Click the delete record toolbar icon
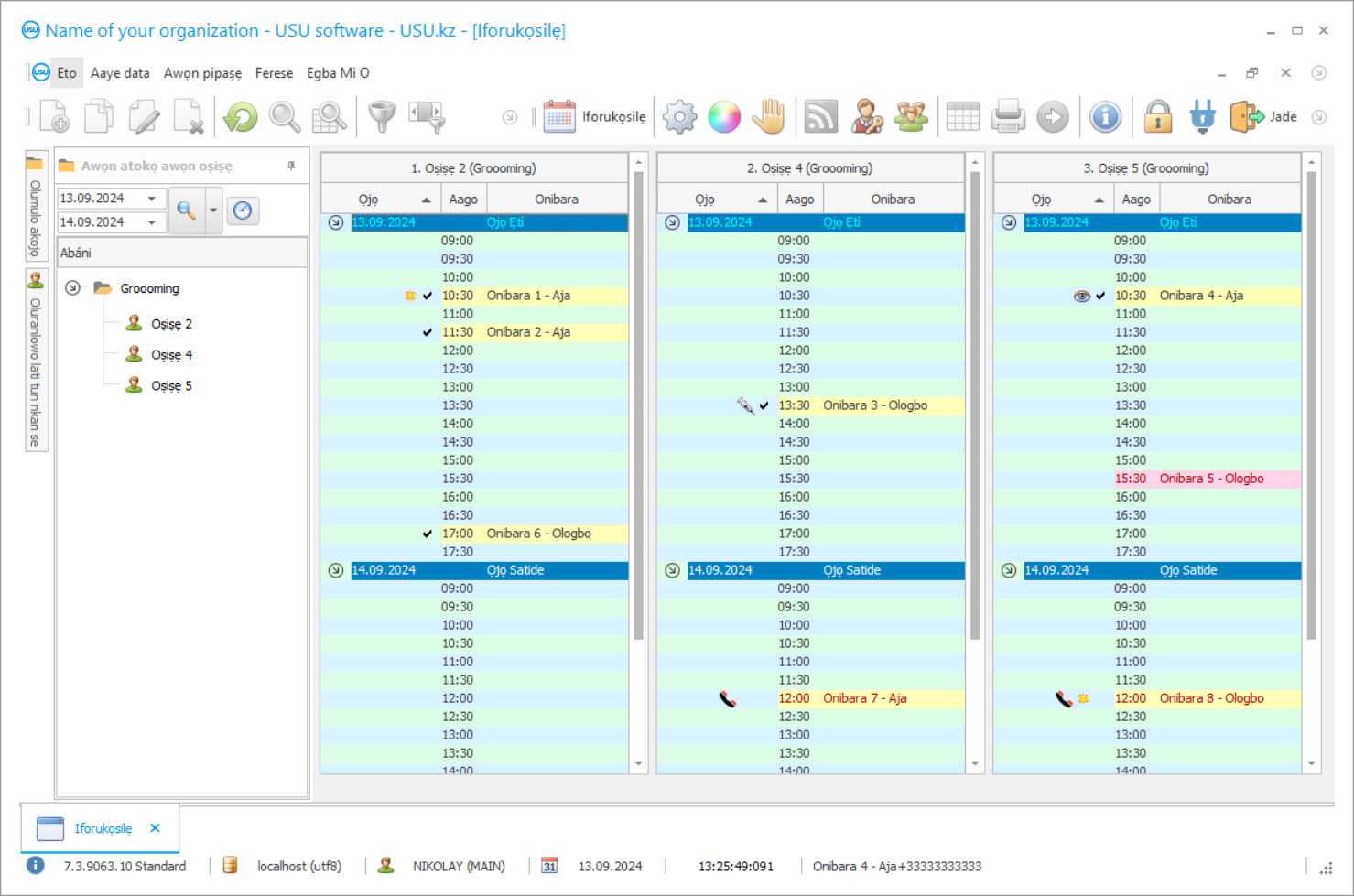Screen dimensions: 1354x896 point(189,117)
